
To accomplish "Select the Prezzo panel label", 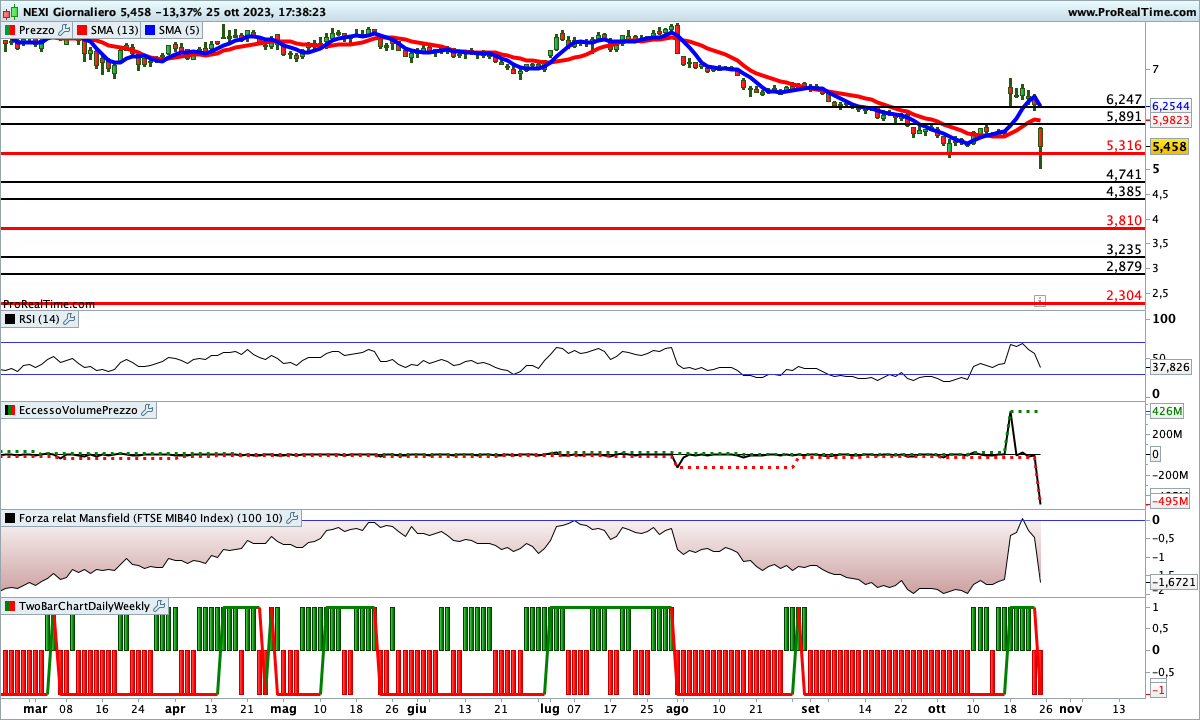I will [37, 30].
